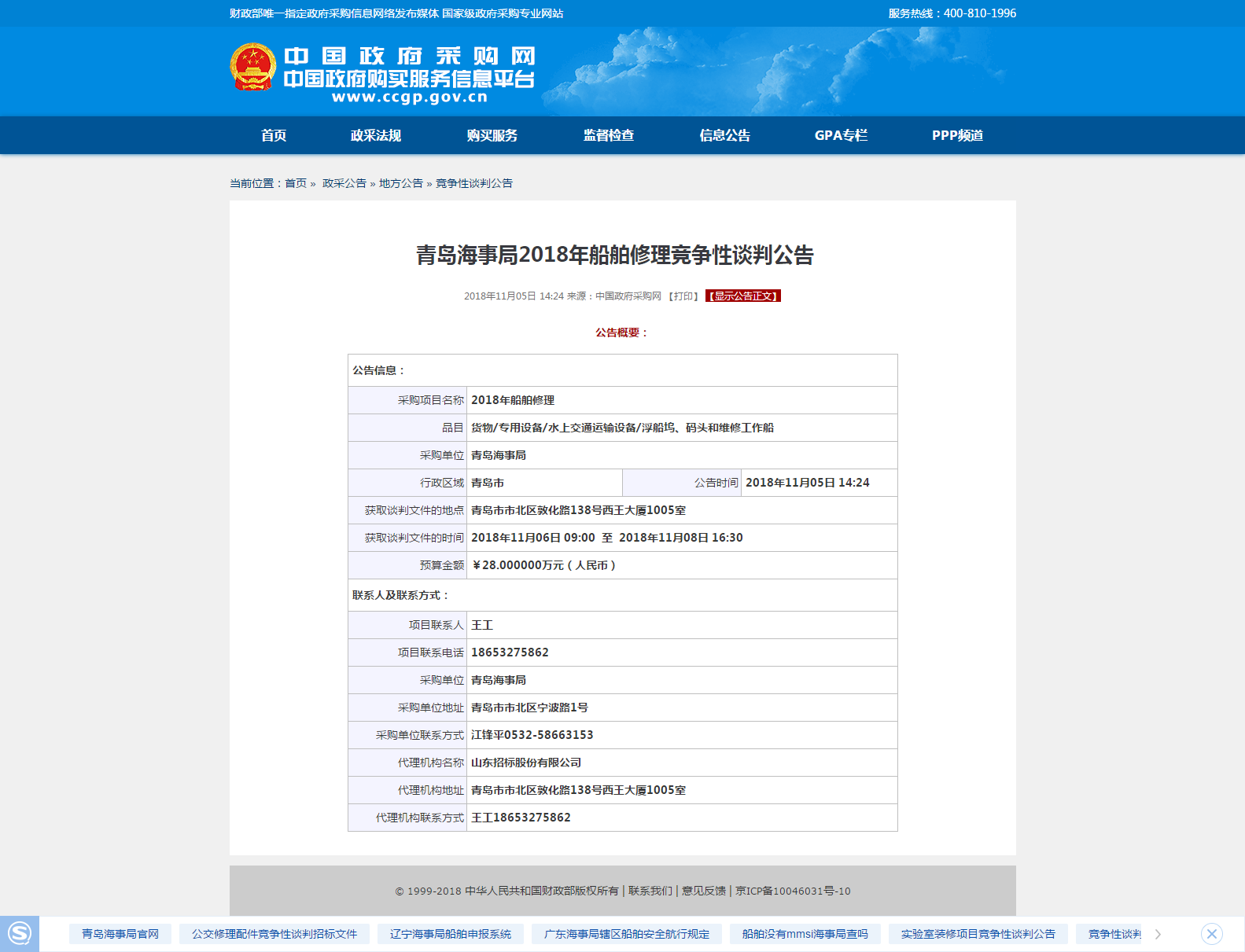This screenshot has height=952, width=1245.
Task: Open suggestion 辽宁海事局船舶申报系统
Action: pyautogui.click(x=451, y=934)
